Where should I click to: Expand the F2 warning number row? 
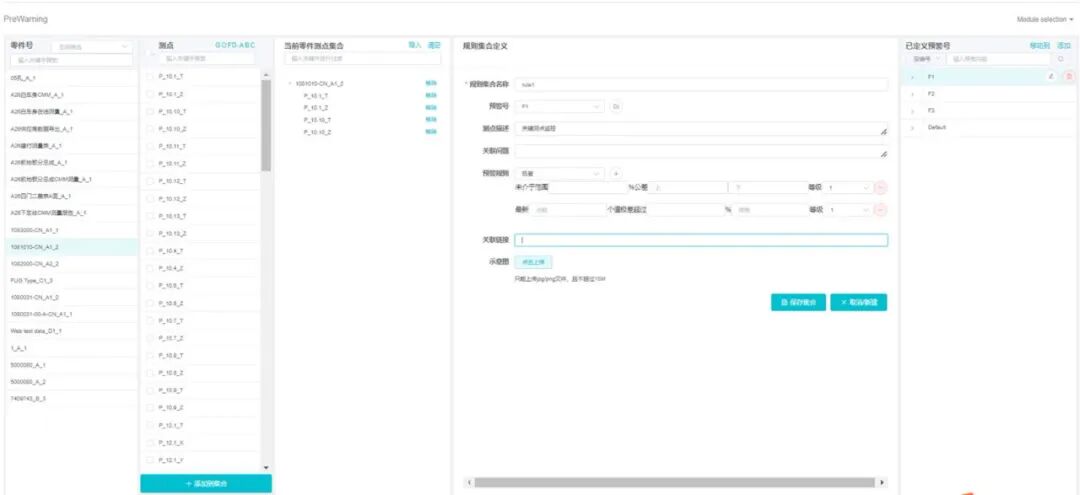913,94
